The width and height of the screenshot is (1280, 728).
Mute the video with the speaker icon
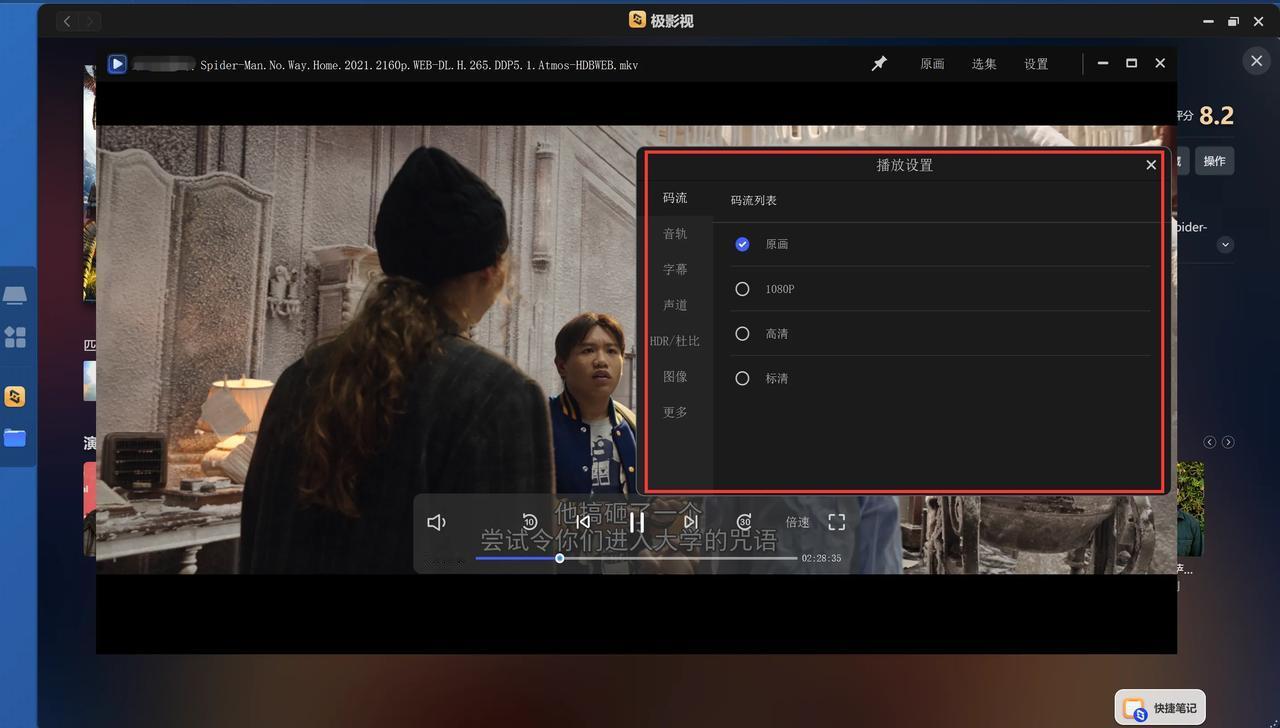(x=436, y=522)
